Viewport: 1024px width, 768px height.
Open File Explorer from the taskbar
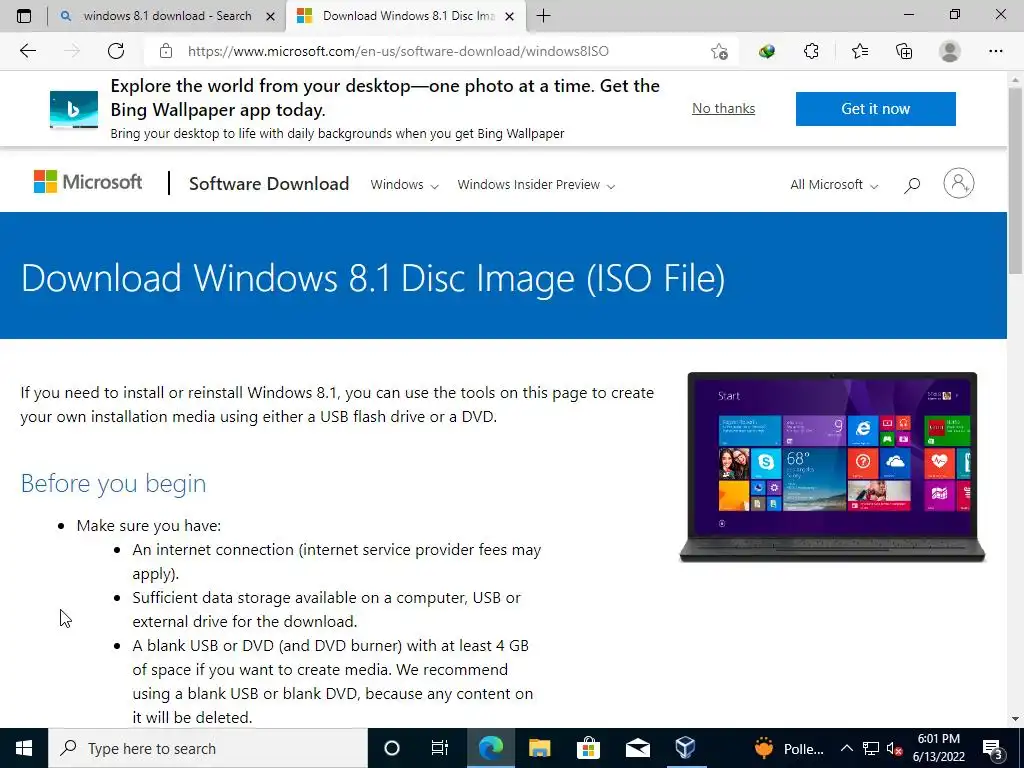coord(539,748)
